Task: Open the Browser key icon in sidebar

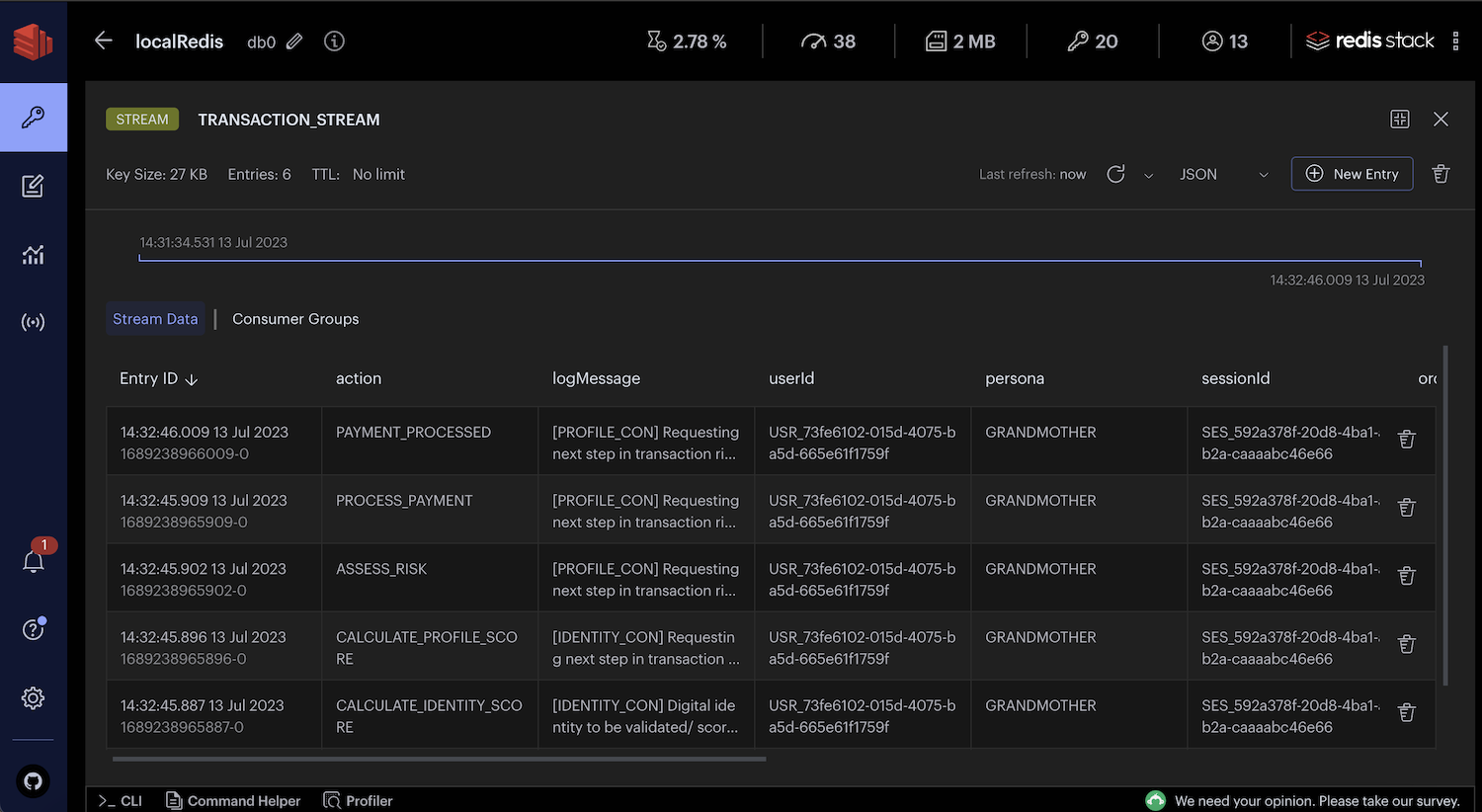Action: coord(33,118)
